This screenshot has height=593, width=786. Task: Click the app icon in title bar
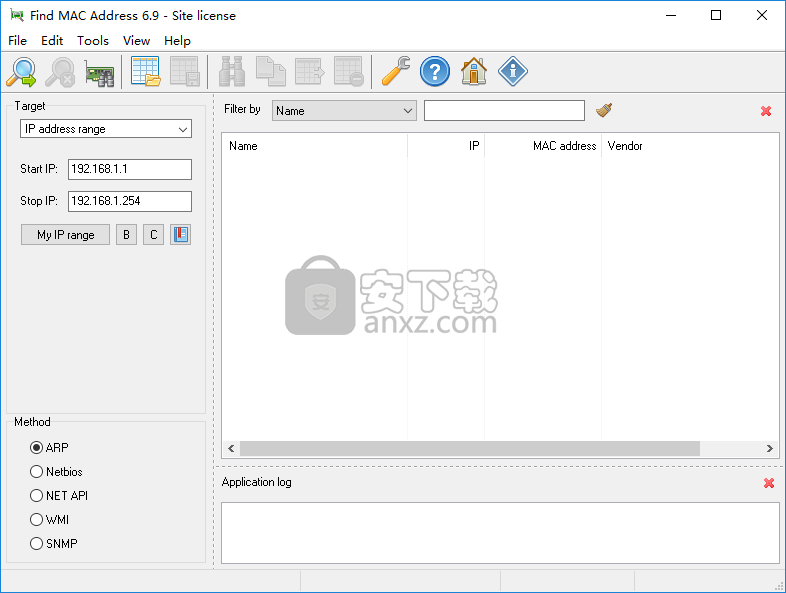(x=17, y=16)
